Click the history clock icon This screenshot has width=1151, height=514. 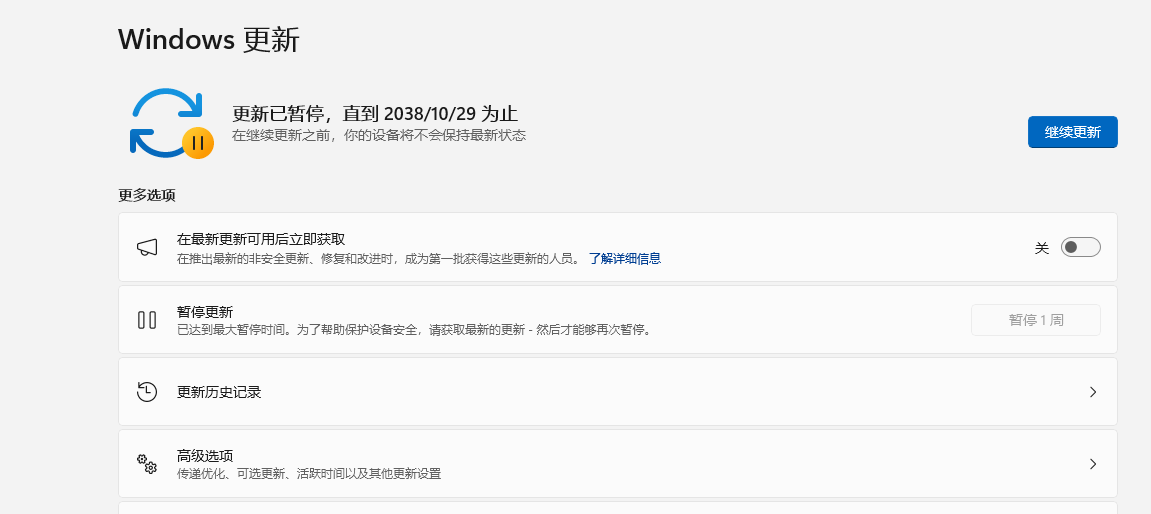click(147, 392)
